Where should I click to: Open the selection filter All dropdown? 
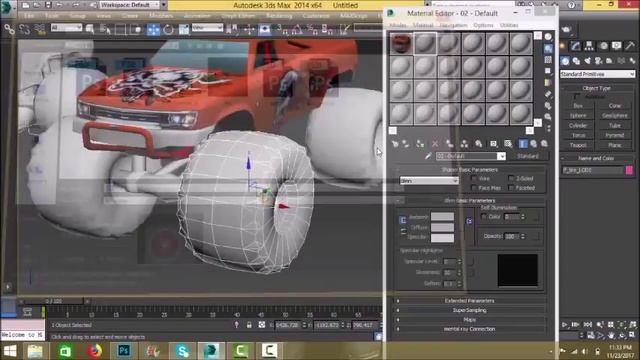(66, 28)
